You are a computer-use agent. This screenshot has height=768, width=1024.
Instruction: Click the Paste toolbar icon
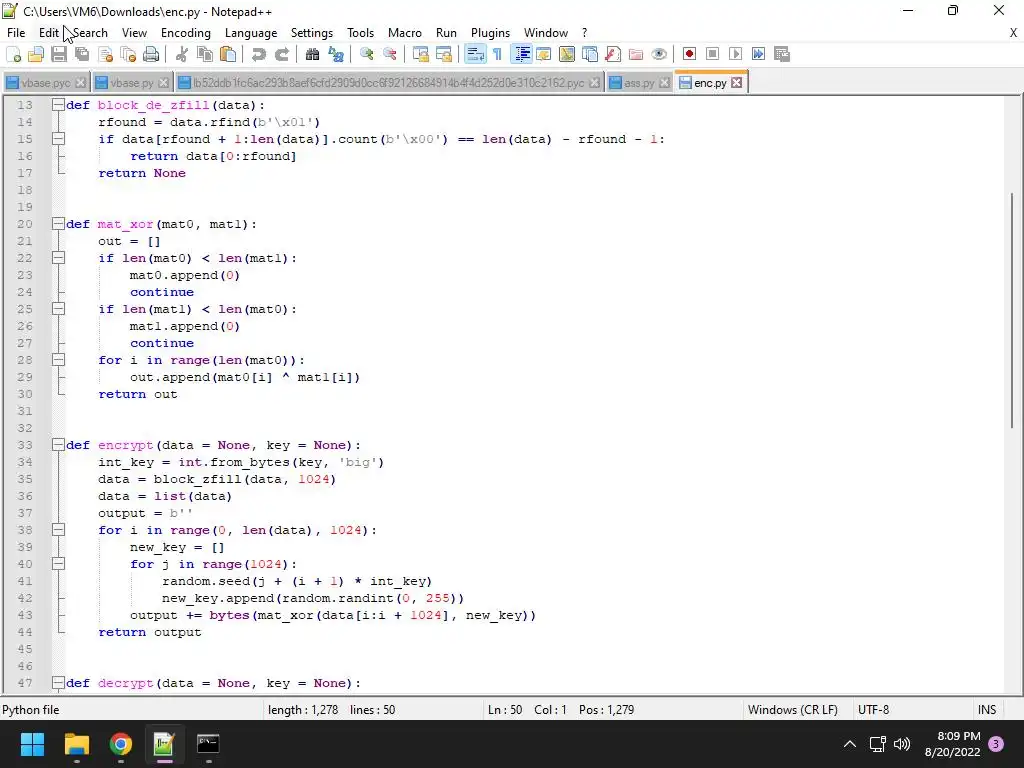(x=228, y=54)
